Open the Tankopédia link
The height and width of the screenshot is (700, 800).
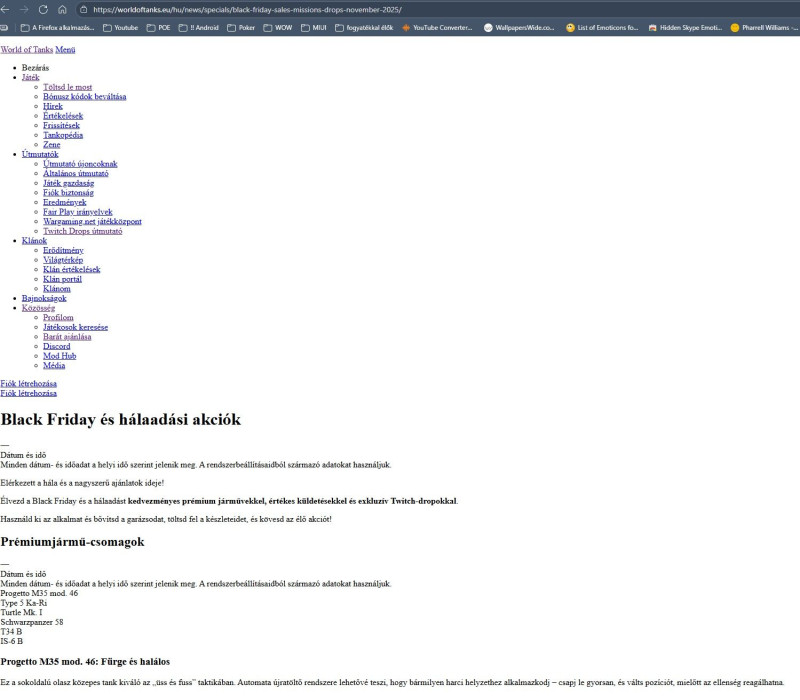point(63,135)
